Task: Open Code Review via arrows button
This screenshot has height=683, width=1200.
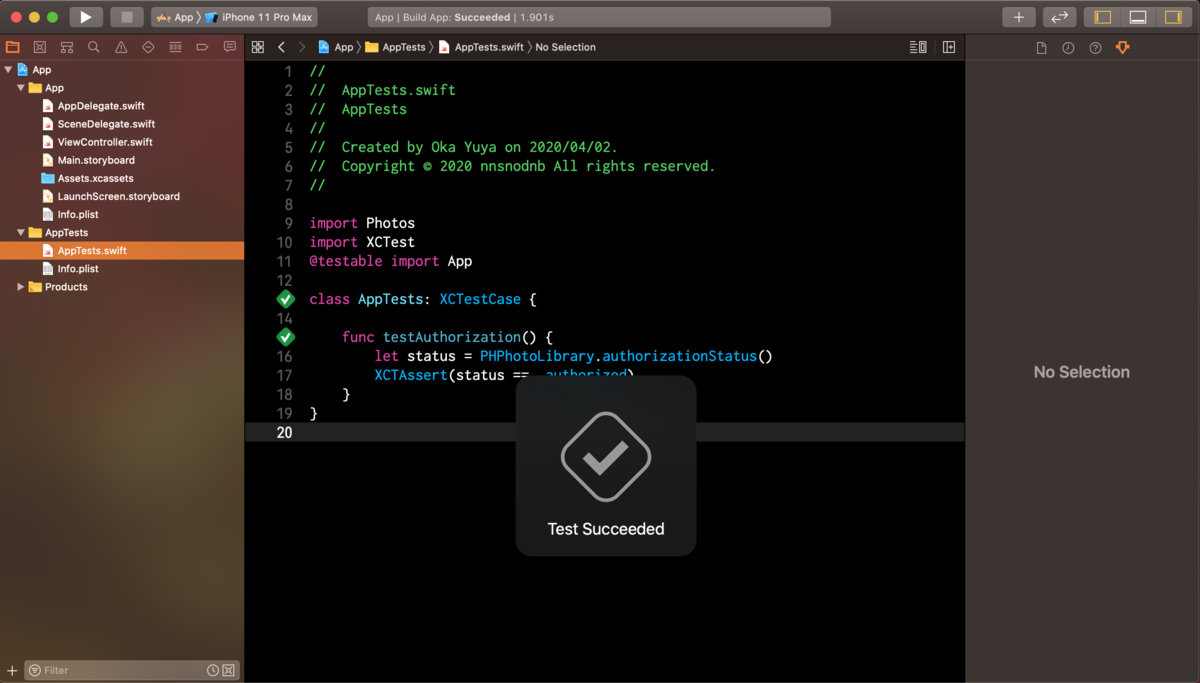Action: tap(1059, 17)
